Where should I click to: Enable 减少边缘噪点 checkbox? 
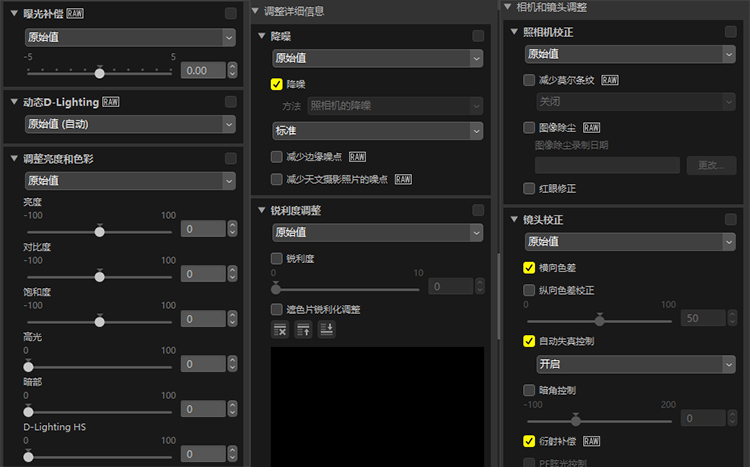tap(276, 156)
